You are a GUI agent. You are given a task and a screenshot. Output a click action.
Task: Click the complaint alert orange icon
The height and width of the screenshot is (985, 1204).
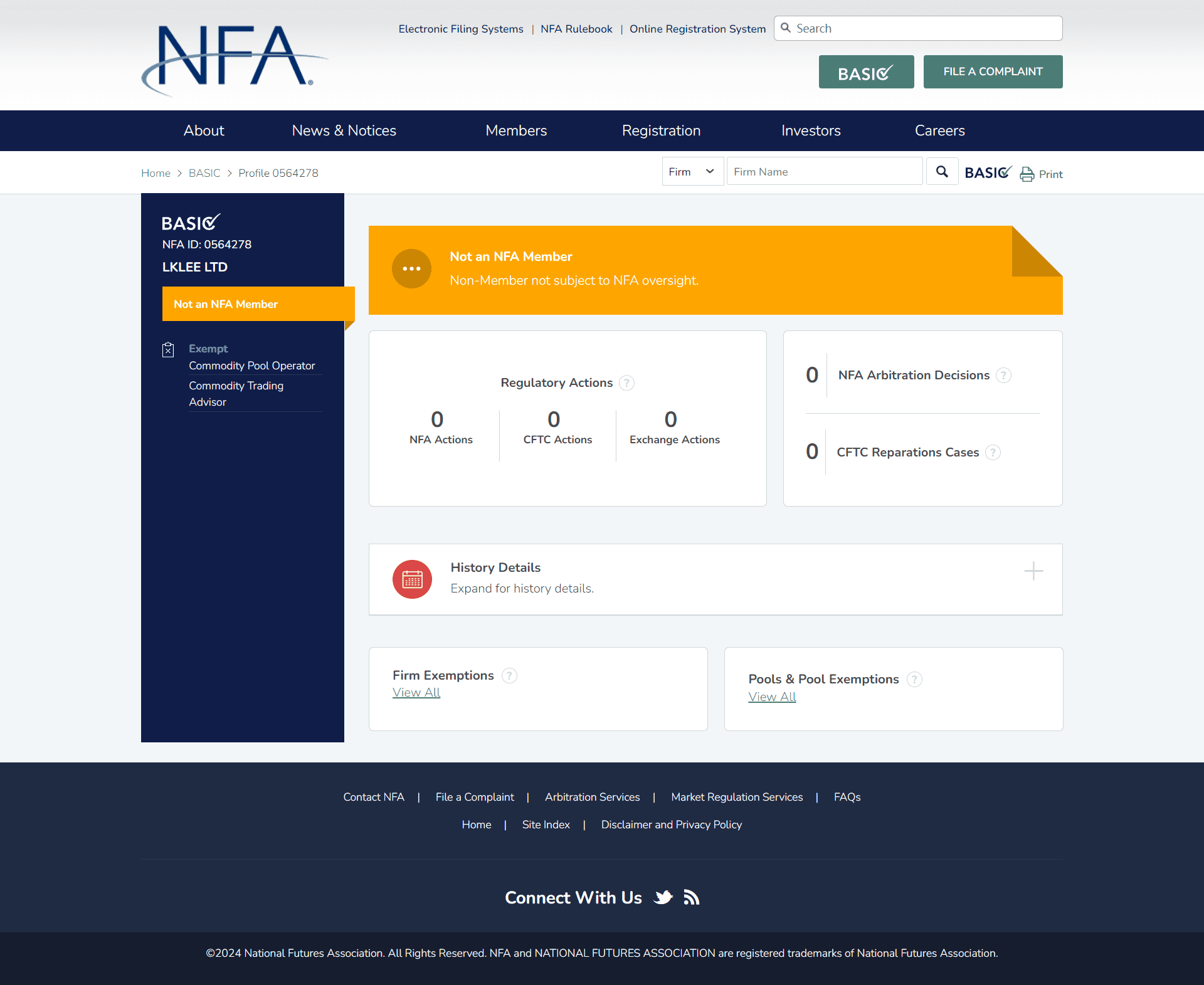coord(411,268)
